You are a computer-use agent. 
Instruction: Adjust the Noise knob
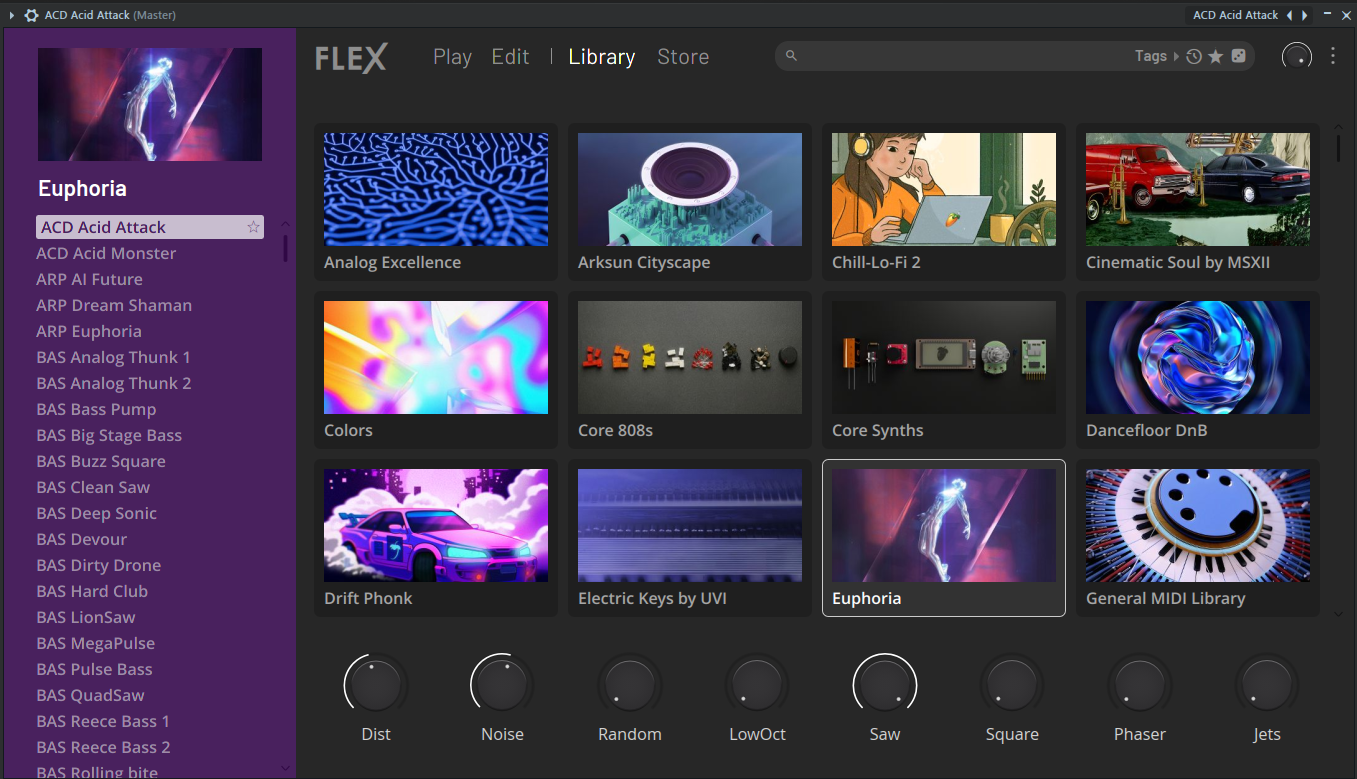point(502,685)
